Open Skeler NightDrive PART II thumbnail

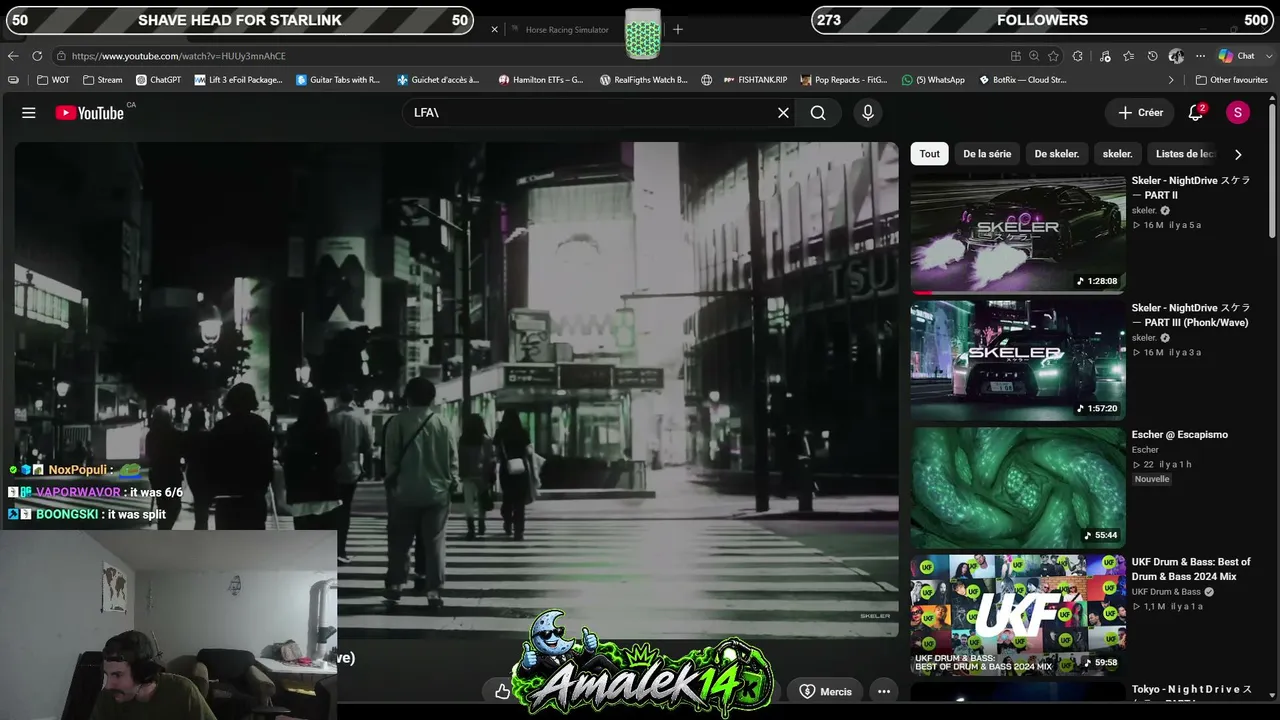point(1018,233)
